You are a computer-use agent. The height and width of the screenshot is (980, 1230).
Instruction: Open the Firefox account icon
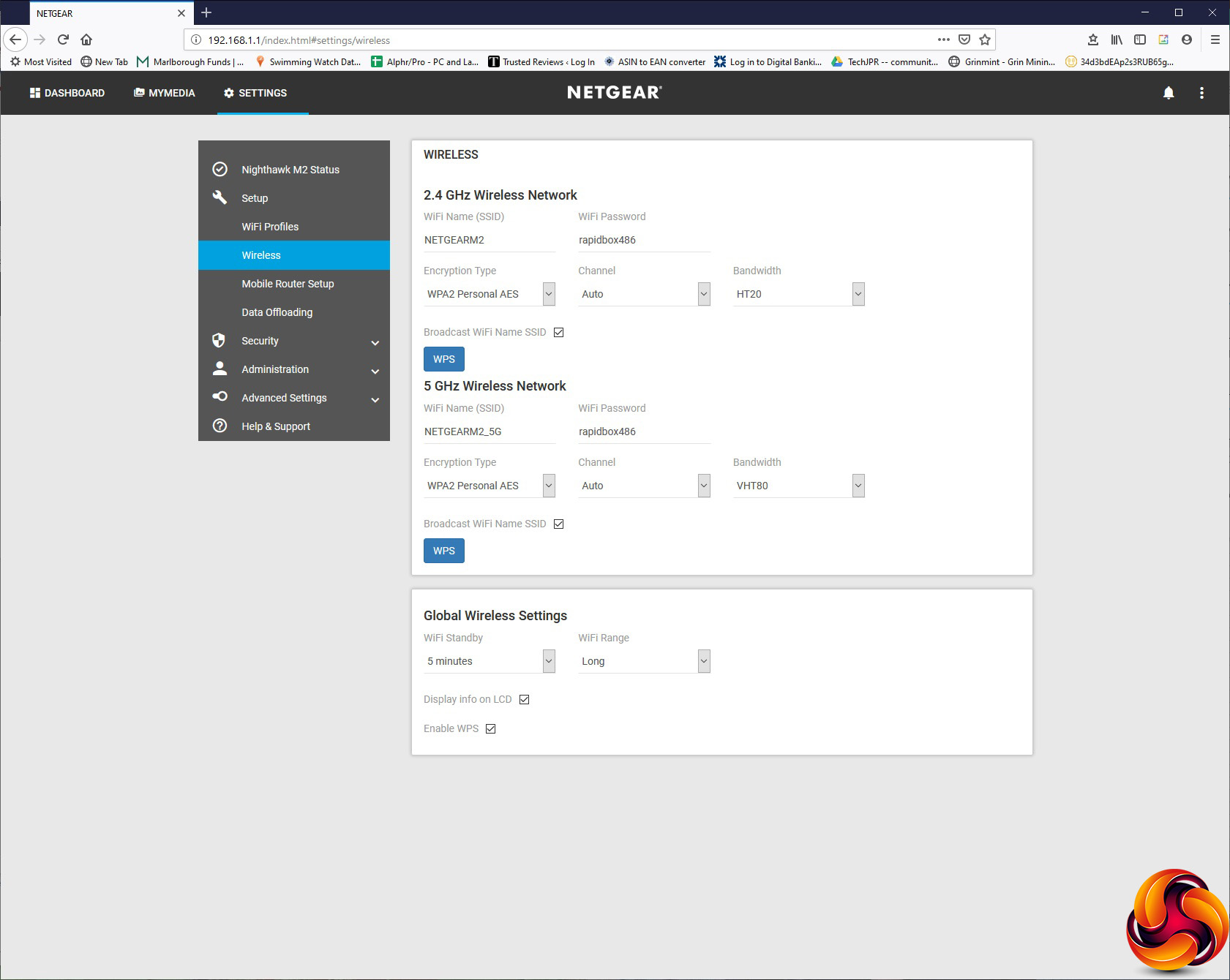click(1187, 39)
